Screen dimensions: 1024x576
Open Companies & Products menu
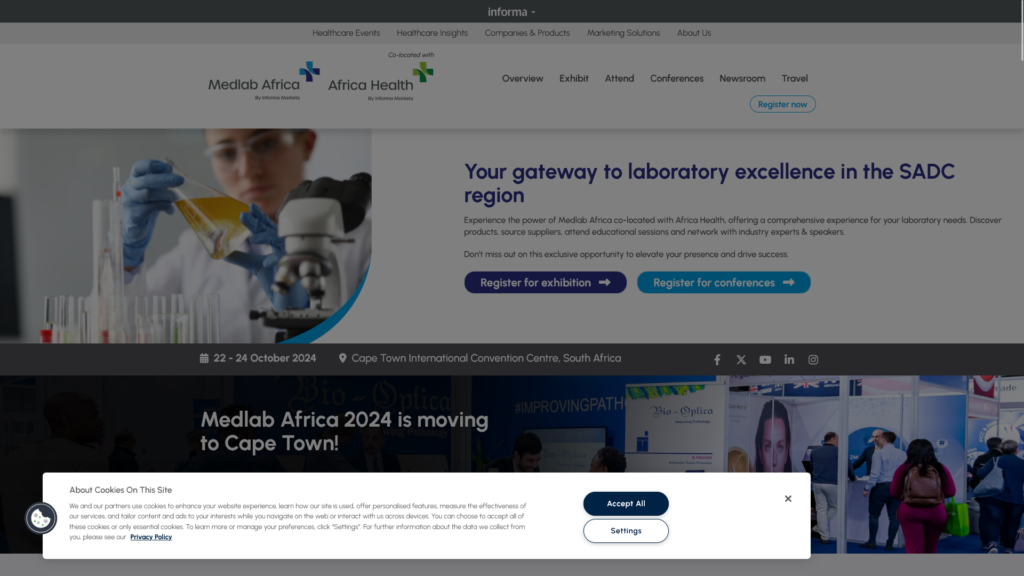527,33
